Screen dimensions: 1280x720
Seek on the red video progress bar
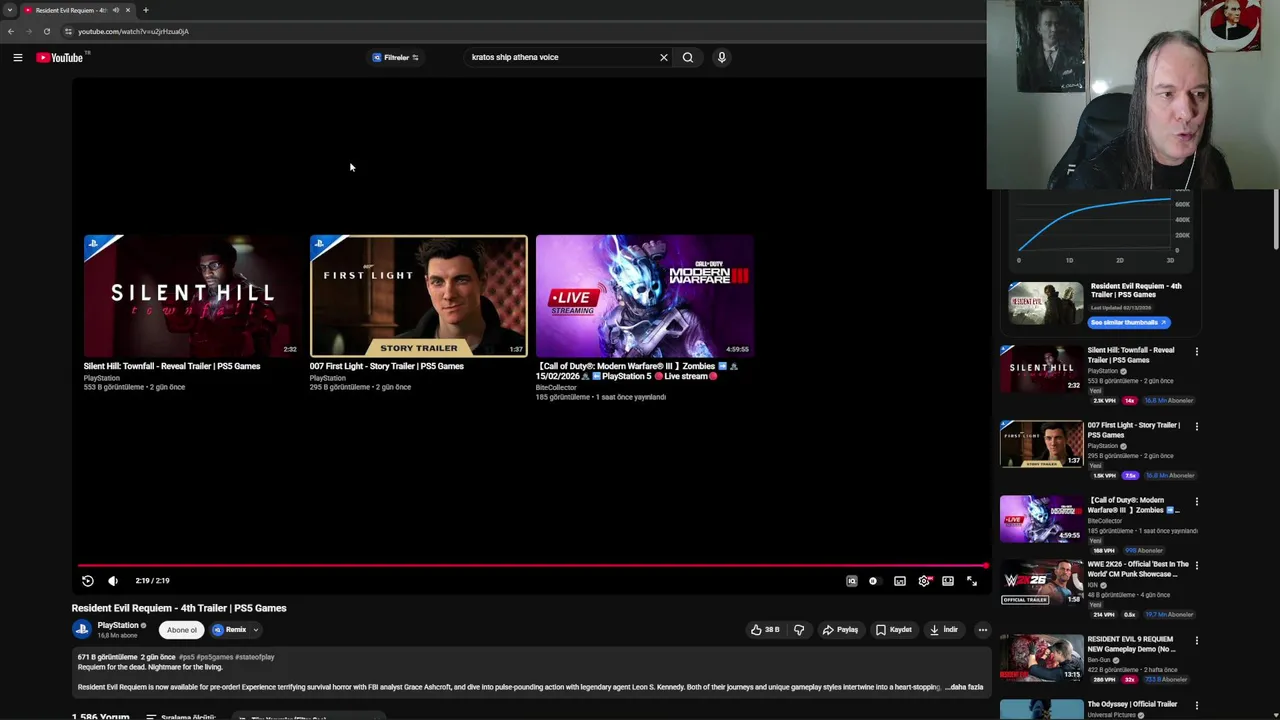click(532, 566)
